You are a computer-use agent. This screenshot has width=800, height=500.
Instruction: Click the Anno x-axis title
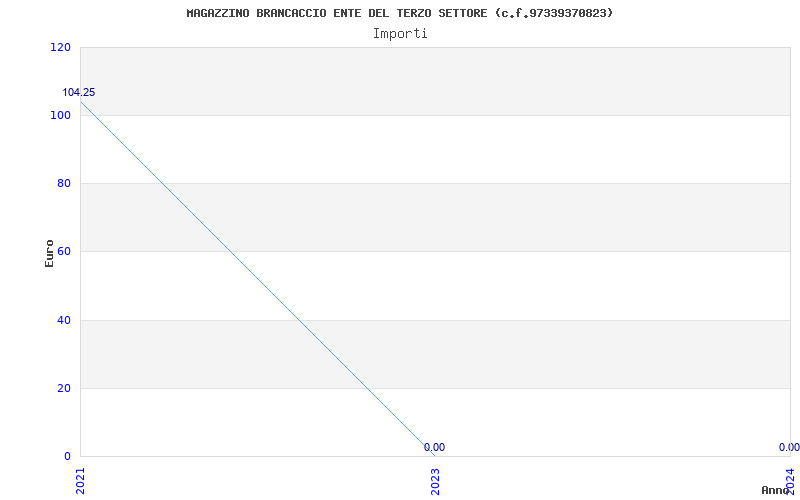pyautogui.click(x=775, y=490)
